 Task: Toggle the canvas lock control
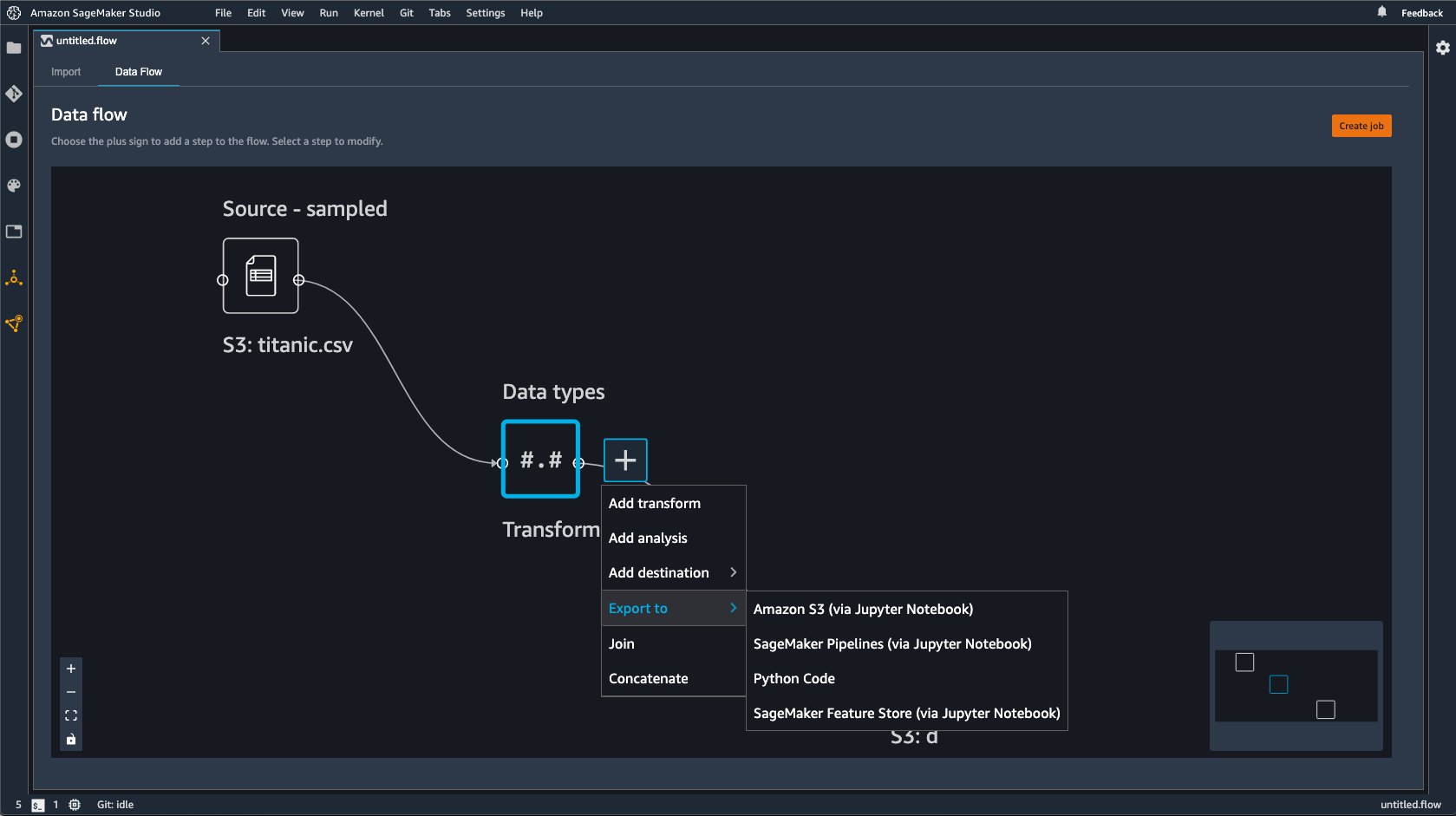[71, 739]
